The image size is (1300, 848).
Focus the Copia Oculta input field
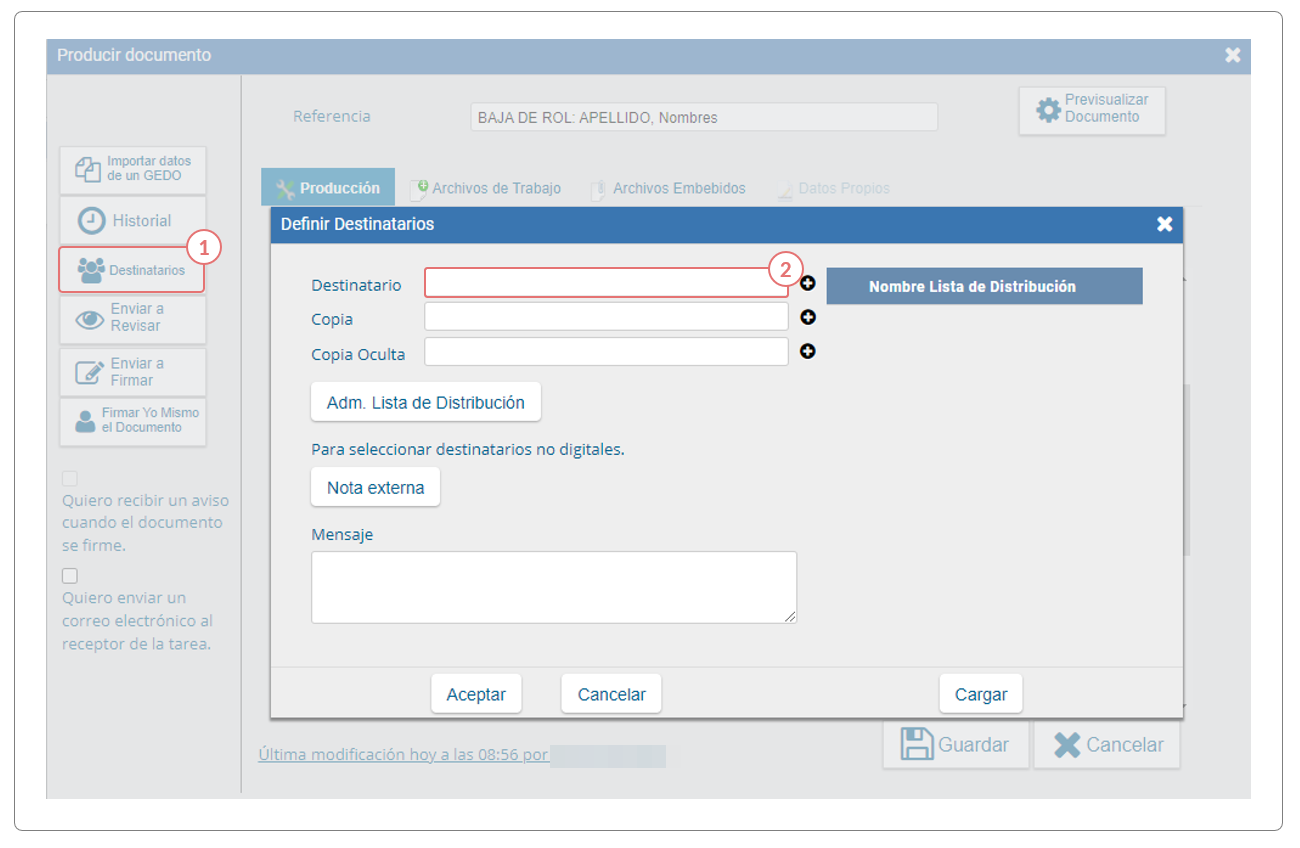[x=606, y=351]
